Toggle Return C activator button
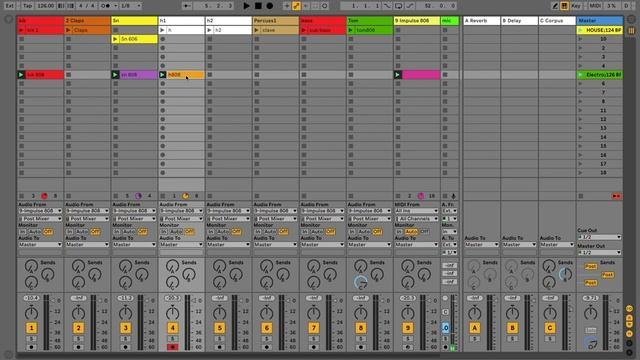 [x=550, y=328]
